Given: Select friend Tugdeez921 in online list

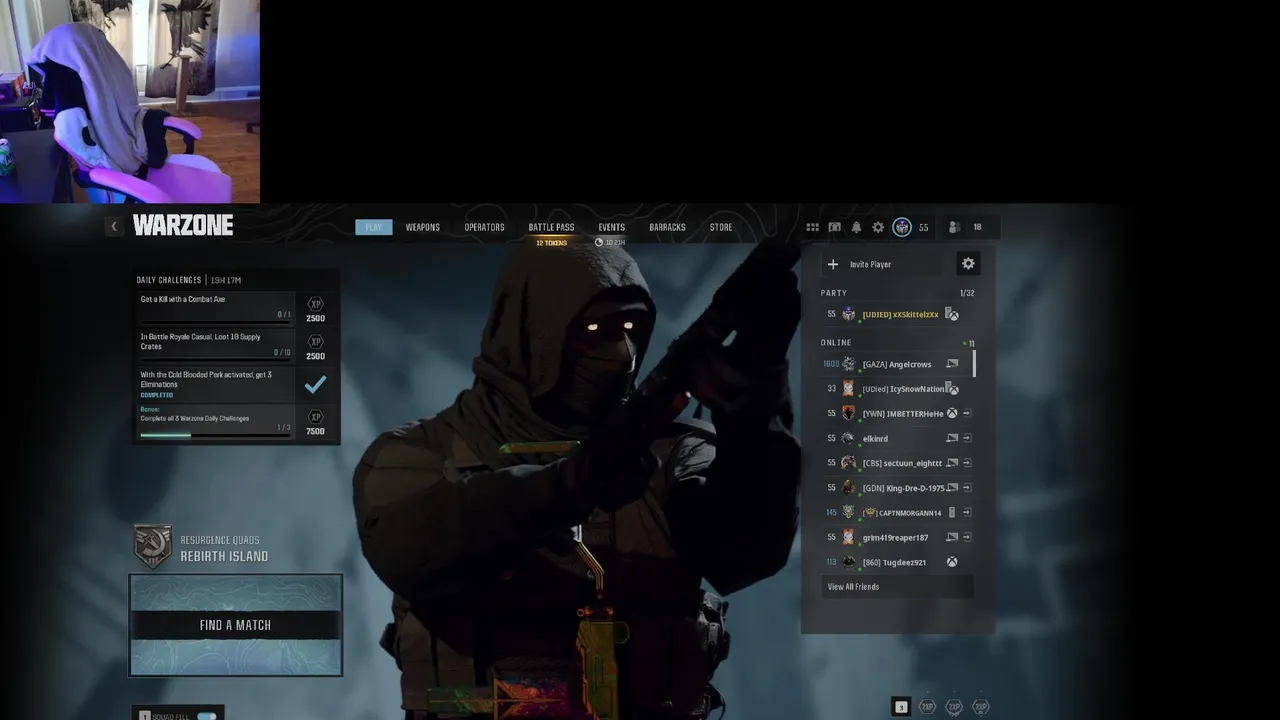Looking at the screenshot, I should click(896, 562).
